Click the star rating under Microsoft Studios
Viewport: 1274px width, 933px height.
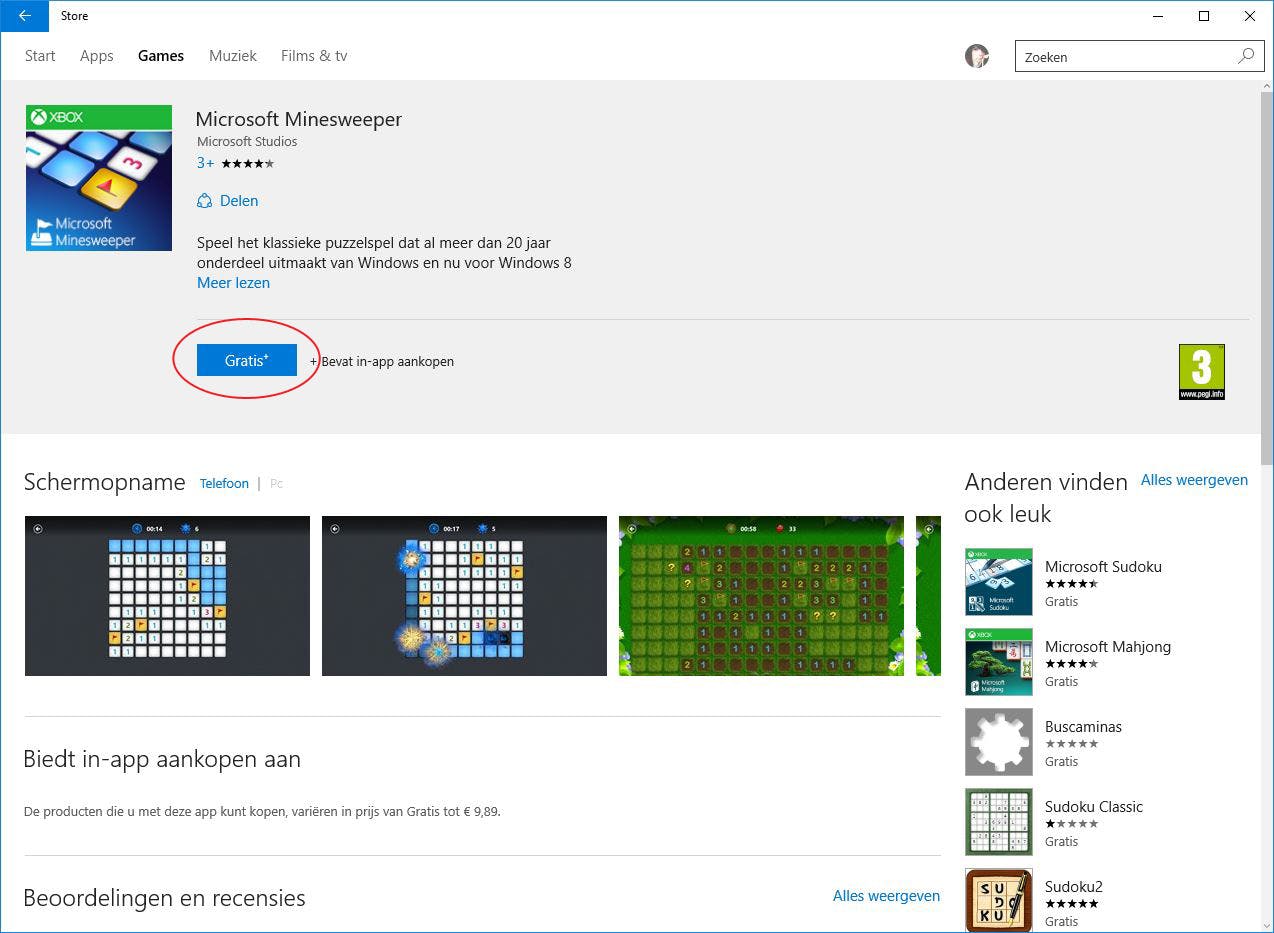pos(247,163)
